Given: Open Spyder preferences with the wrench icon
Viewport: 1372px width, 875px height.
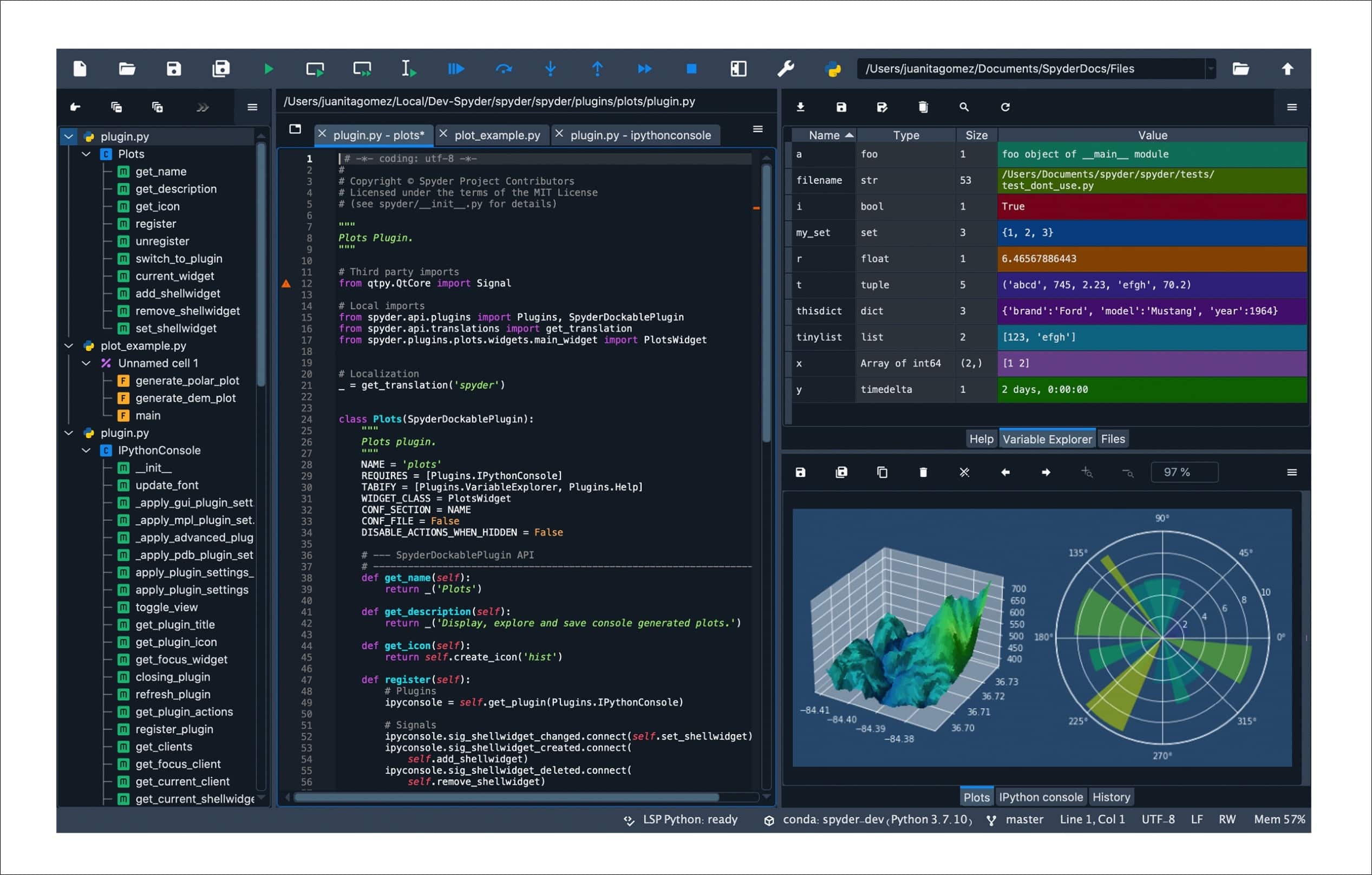Looking at the screenshot, I should pyautogui.click(x=786, y=68).
